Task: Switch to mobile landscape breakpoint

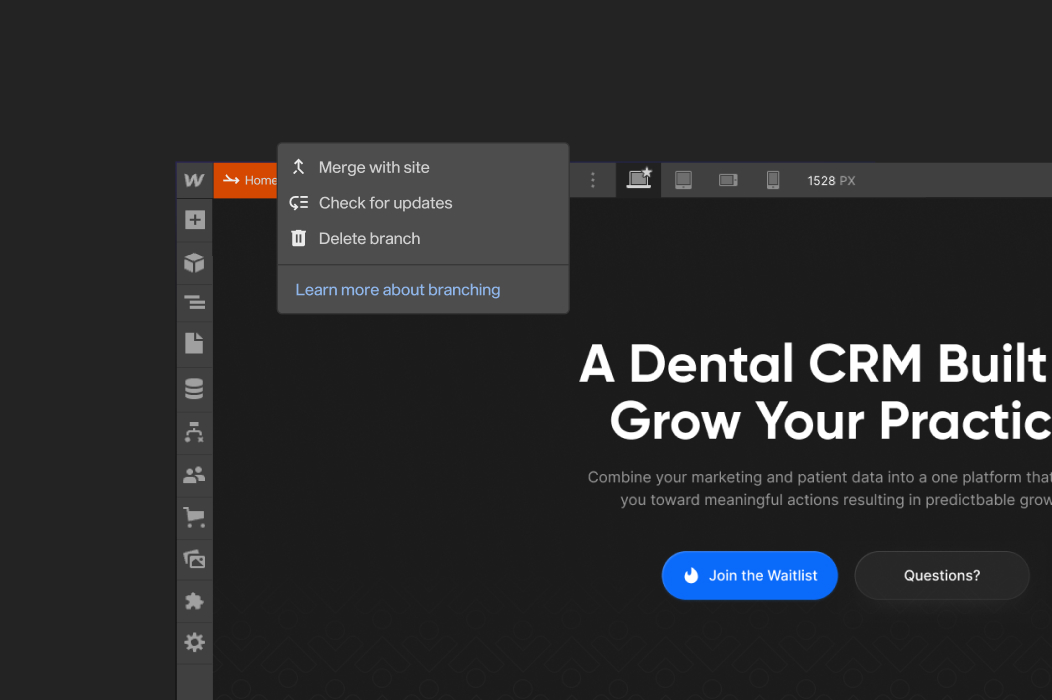Action: (x=729, y=180)
